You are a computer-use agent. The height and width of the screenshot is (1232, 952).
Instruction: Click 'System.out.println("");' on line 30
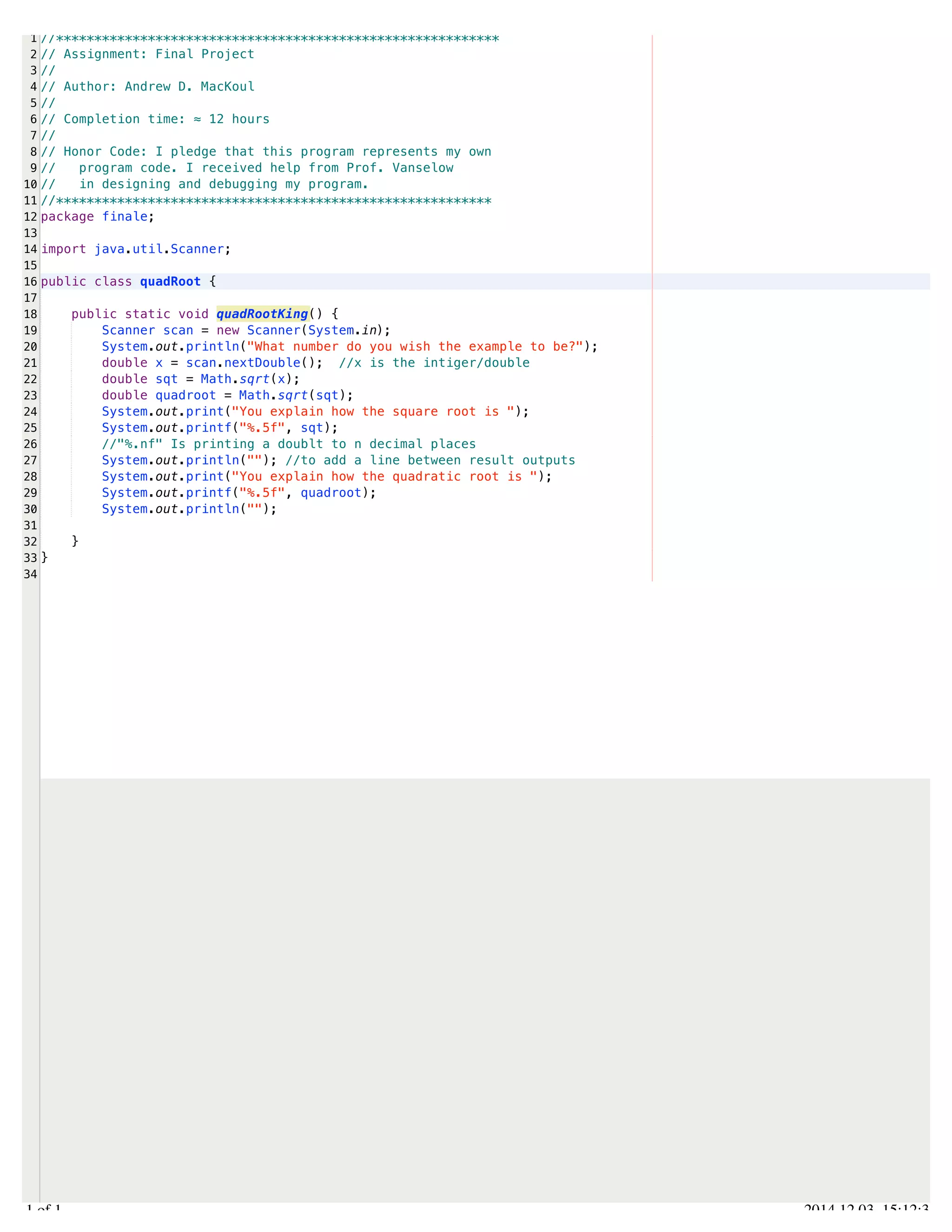[x=190, y=510]
